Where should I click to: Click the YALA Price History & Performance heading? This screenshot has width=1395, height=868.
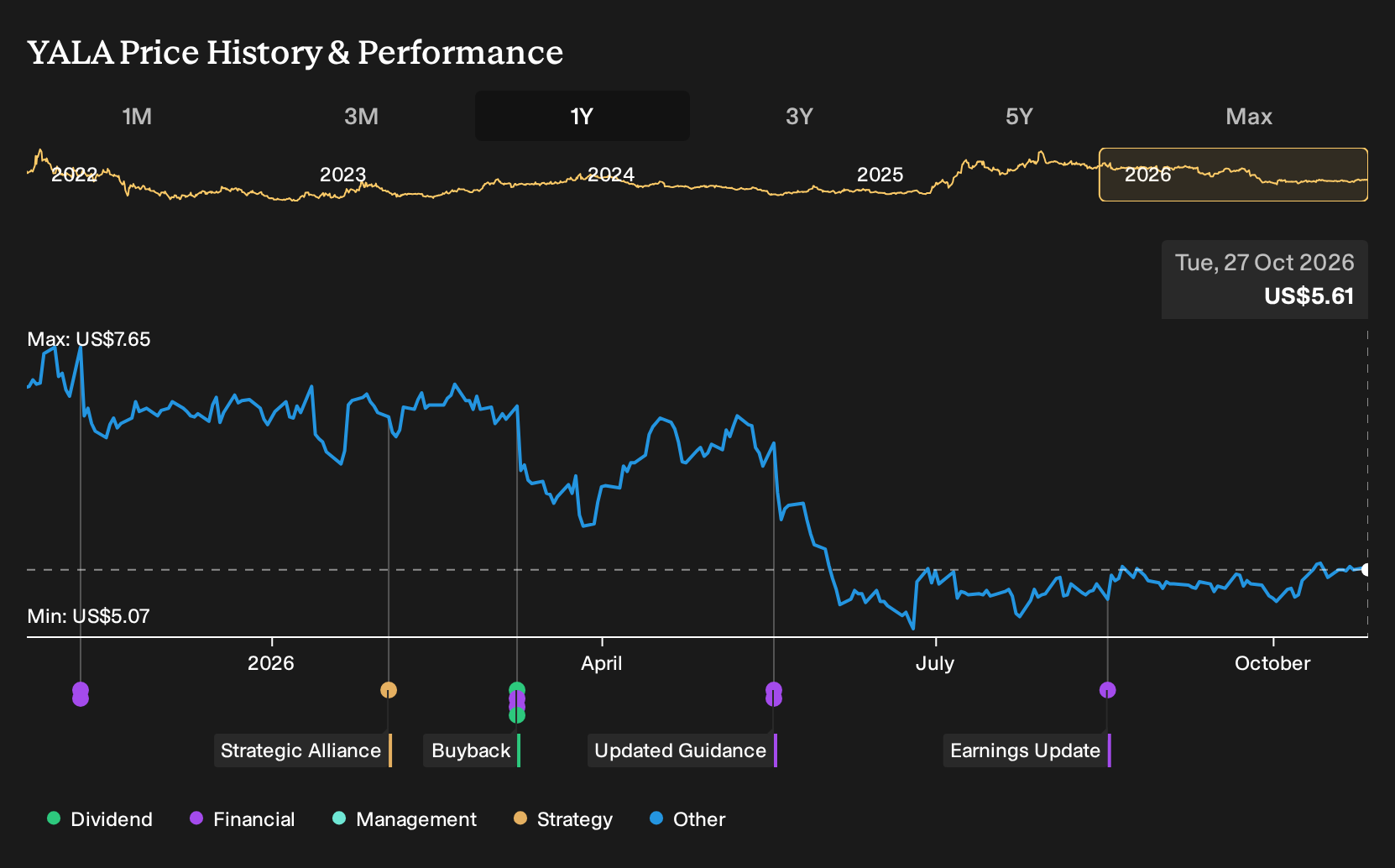click(x=295, y=53)
